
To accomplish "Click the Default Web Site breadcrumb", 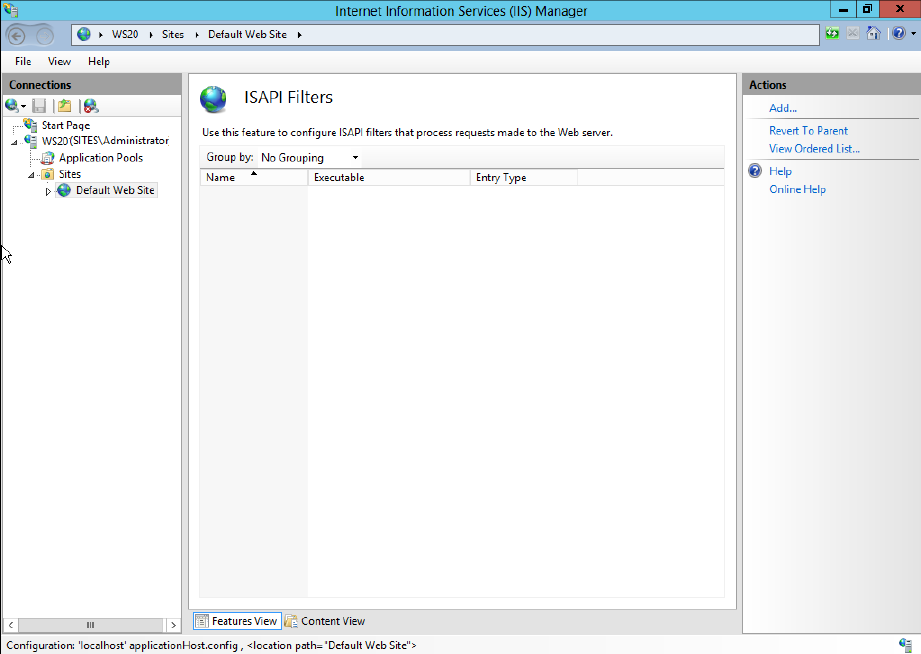I will pos(247,34).
